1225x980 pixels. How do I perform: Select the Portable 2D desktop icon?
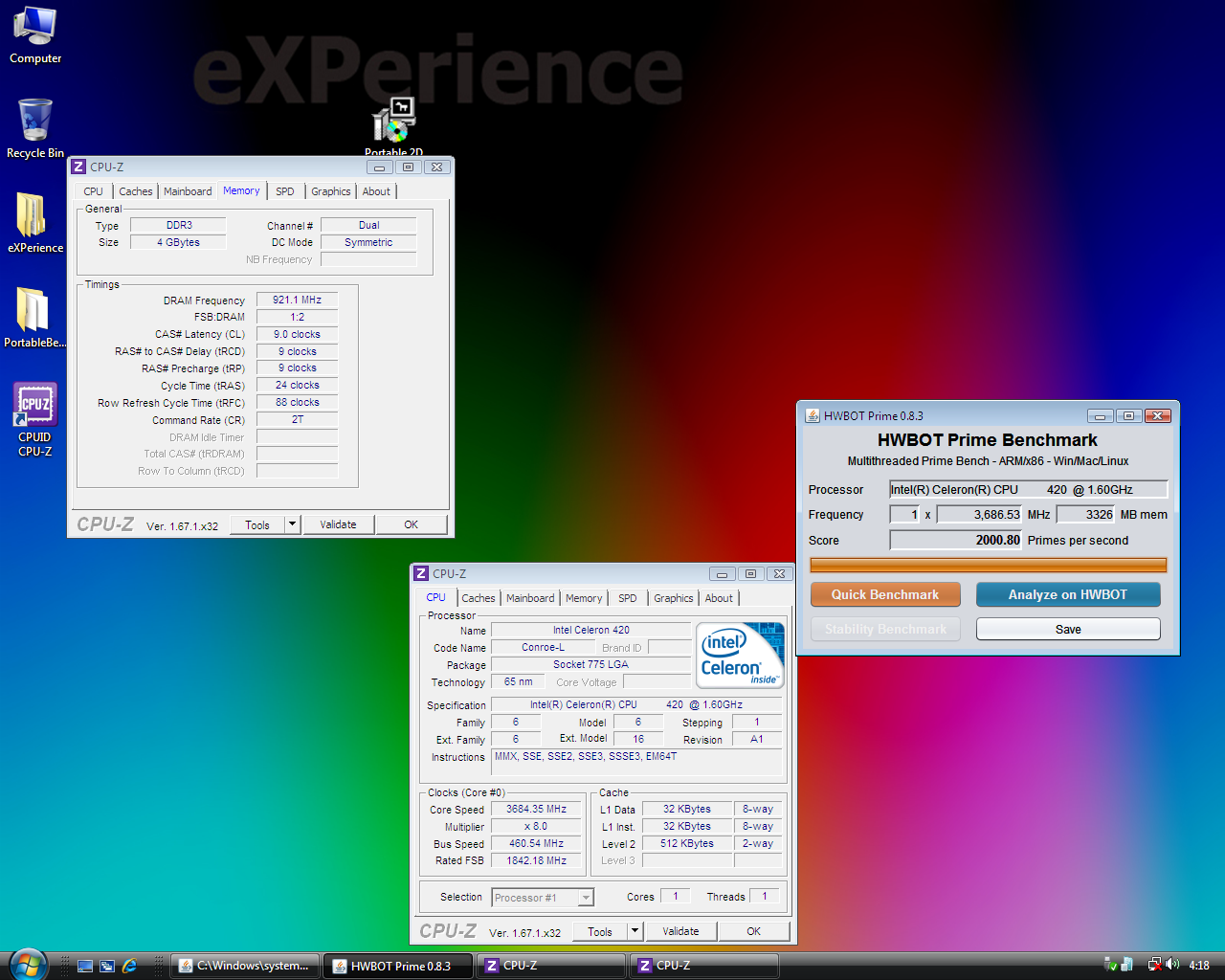click(x=393, y=125)
